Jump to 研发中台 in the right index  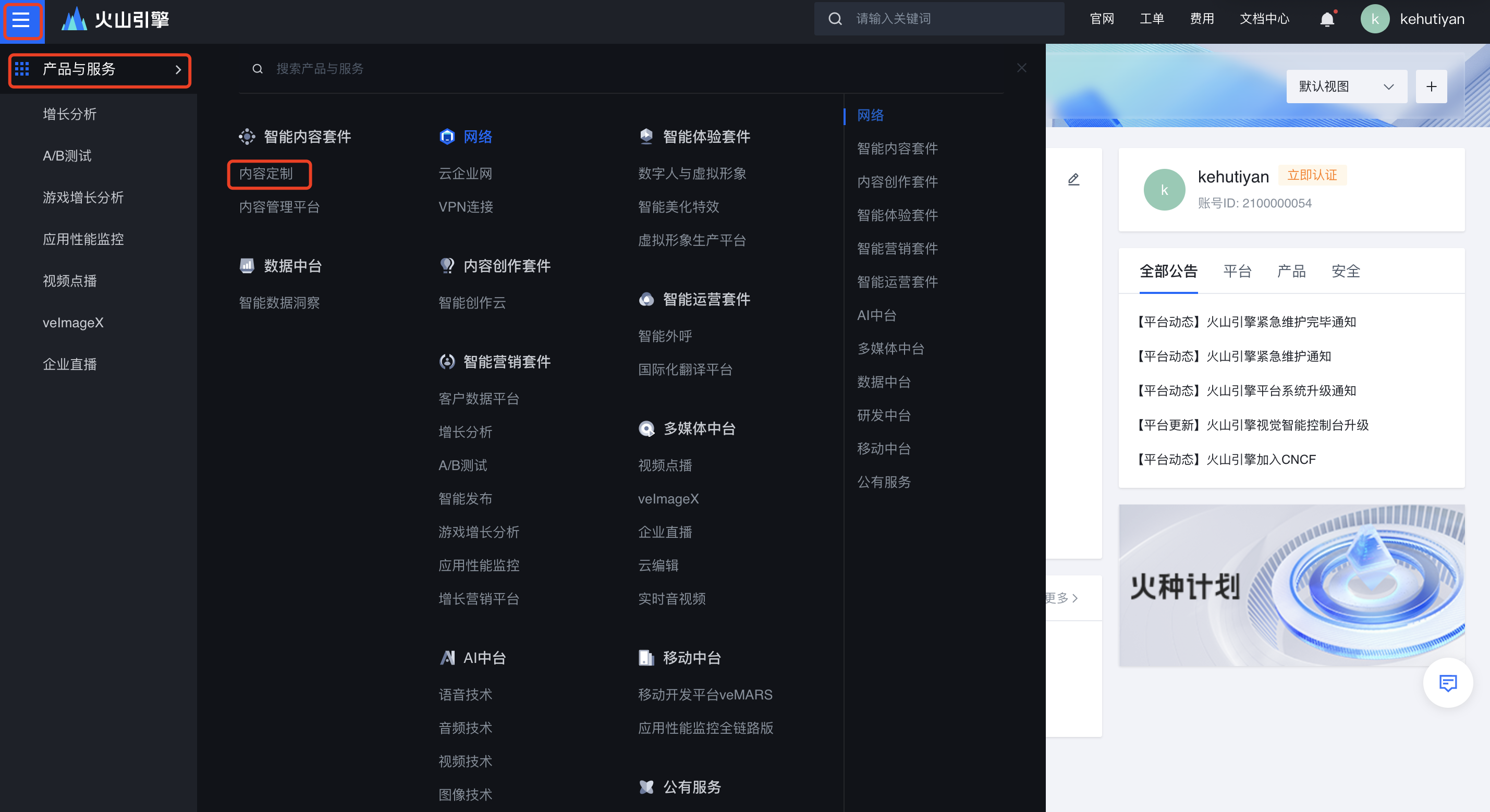tap(884, 416)
